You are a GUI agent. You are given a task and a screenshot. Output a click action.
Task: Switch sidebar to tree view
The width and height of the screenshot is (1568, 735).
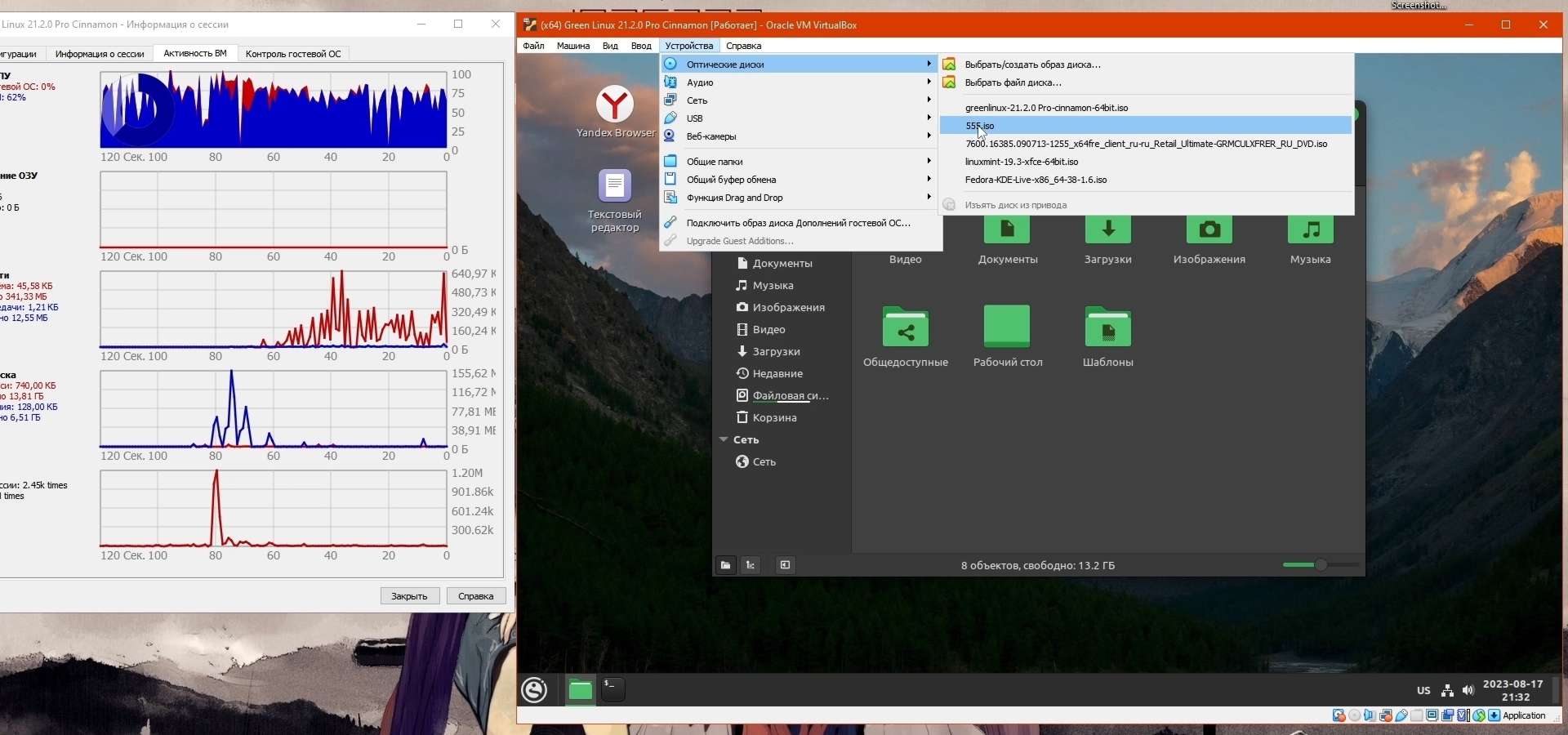pos(751,565)
